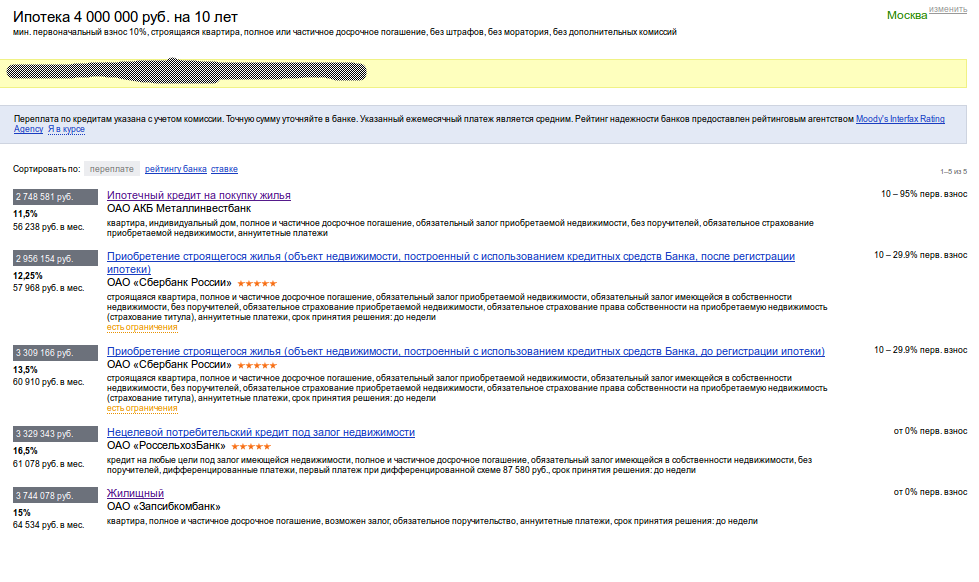This screenshot has height=582, width=979.
Task: Click ОАО «РоссельхозБанк» bank name
Action: click(x=166, y=446)
